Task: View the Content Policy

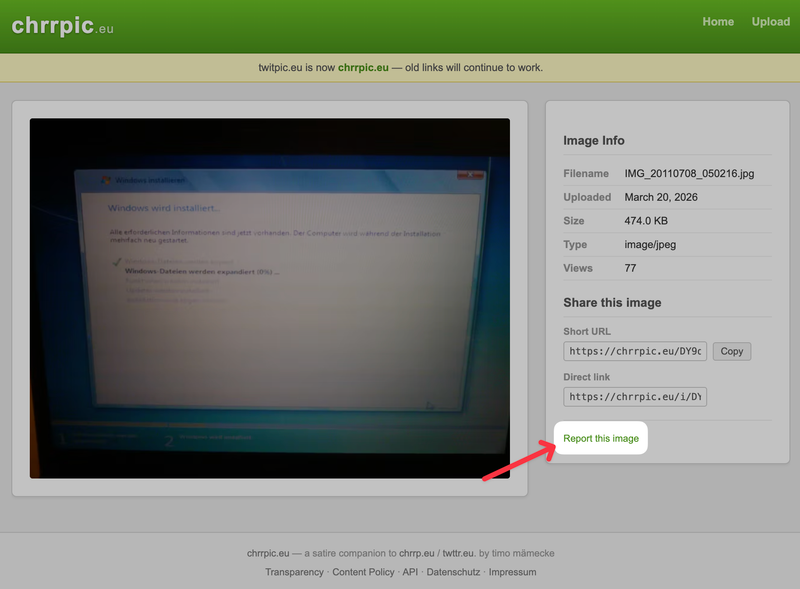Action: pyautogui.click(x=363, y=572)
